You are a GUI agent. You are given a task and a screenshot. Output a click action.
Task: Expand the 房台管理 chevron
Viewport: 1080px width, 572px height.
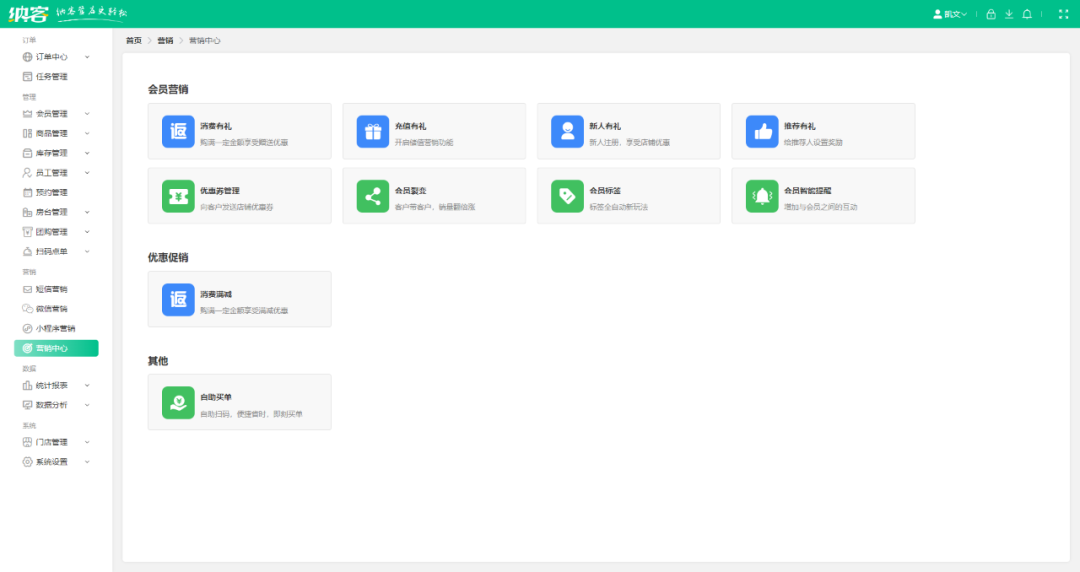87,212
